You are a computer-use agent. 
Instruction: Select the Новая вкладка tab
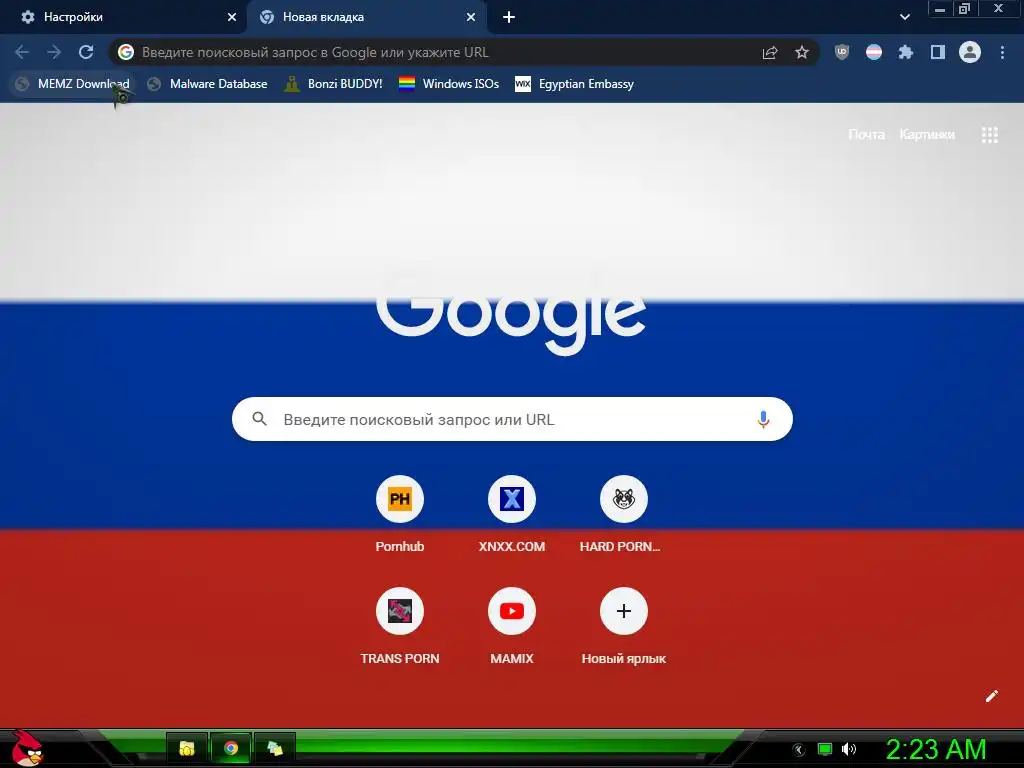[x=366, y=17]
